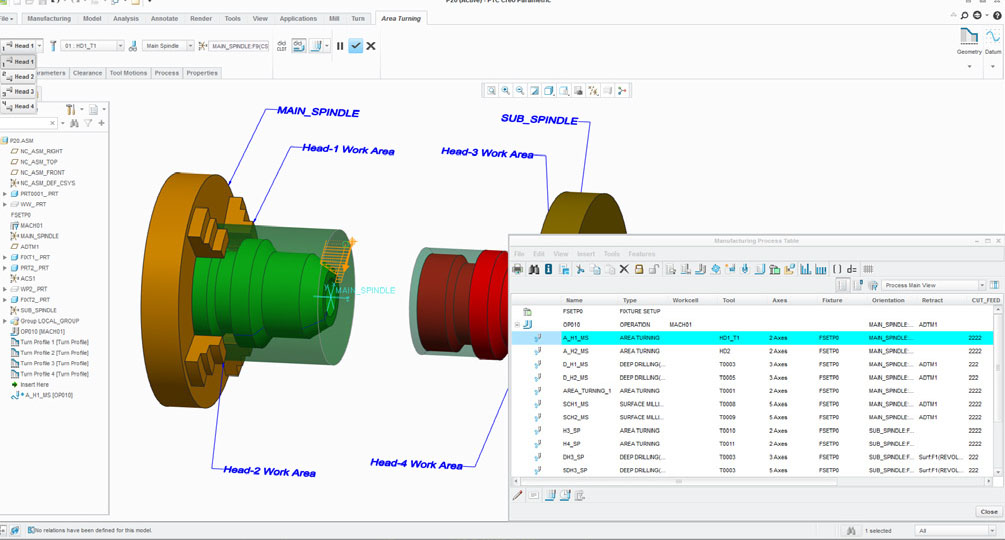The width and height of the screenshot is (1005, 540).
Task: Switch to the Mill ribbon tab
Action: pos(334,19)
